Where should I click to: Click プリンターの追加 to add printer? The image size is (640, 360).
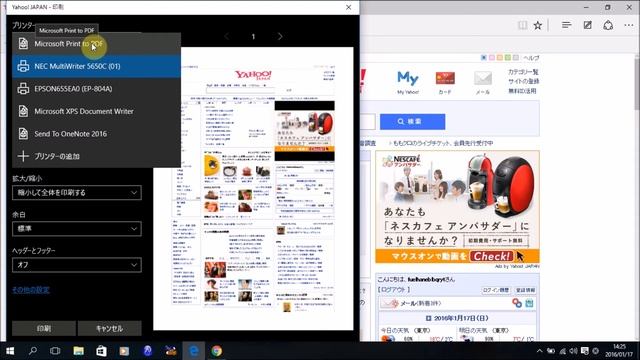(x=96, y=156)
